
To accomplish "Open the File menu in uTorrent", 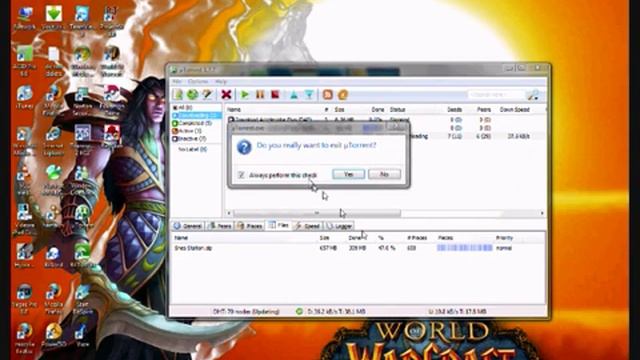I will click(x=176, y=82).
